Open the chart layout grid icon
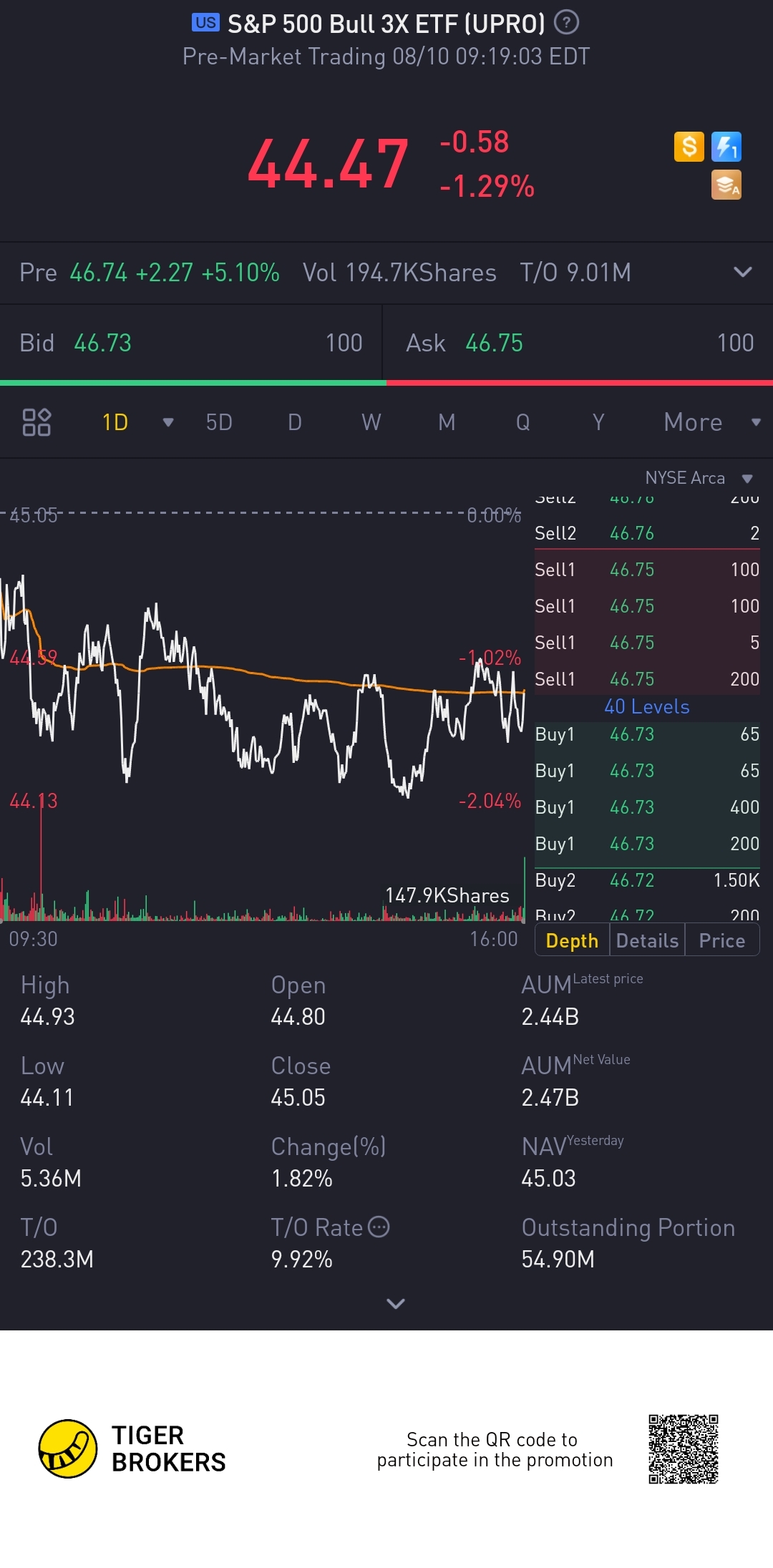The width and height of the screenshot is (773, 1568). point(37,422)
